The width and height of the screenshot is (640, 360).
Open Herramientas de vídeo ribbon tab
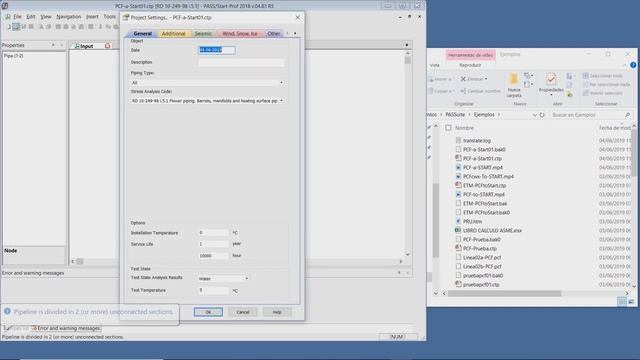(x=471, y=55)
